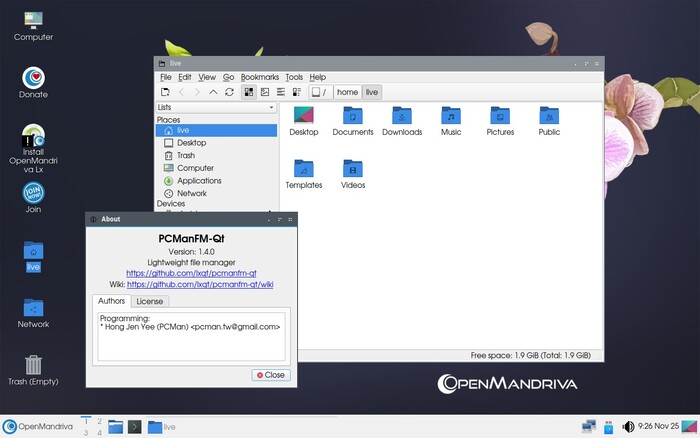Screen dimensions: 700x438
Task: Open the Lists side pane dropdown
Action: pyautogui.click(x=215, y=107)
